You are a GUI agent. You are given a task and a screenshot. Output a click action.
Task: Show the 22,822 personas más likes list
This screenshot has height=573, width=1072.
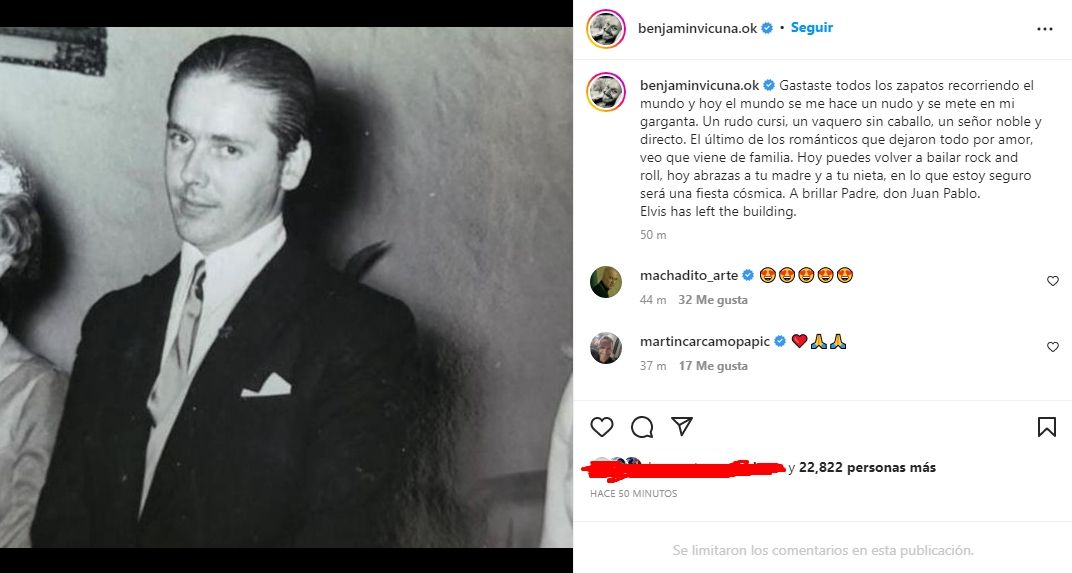coord(867,467)
